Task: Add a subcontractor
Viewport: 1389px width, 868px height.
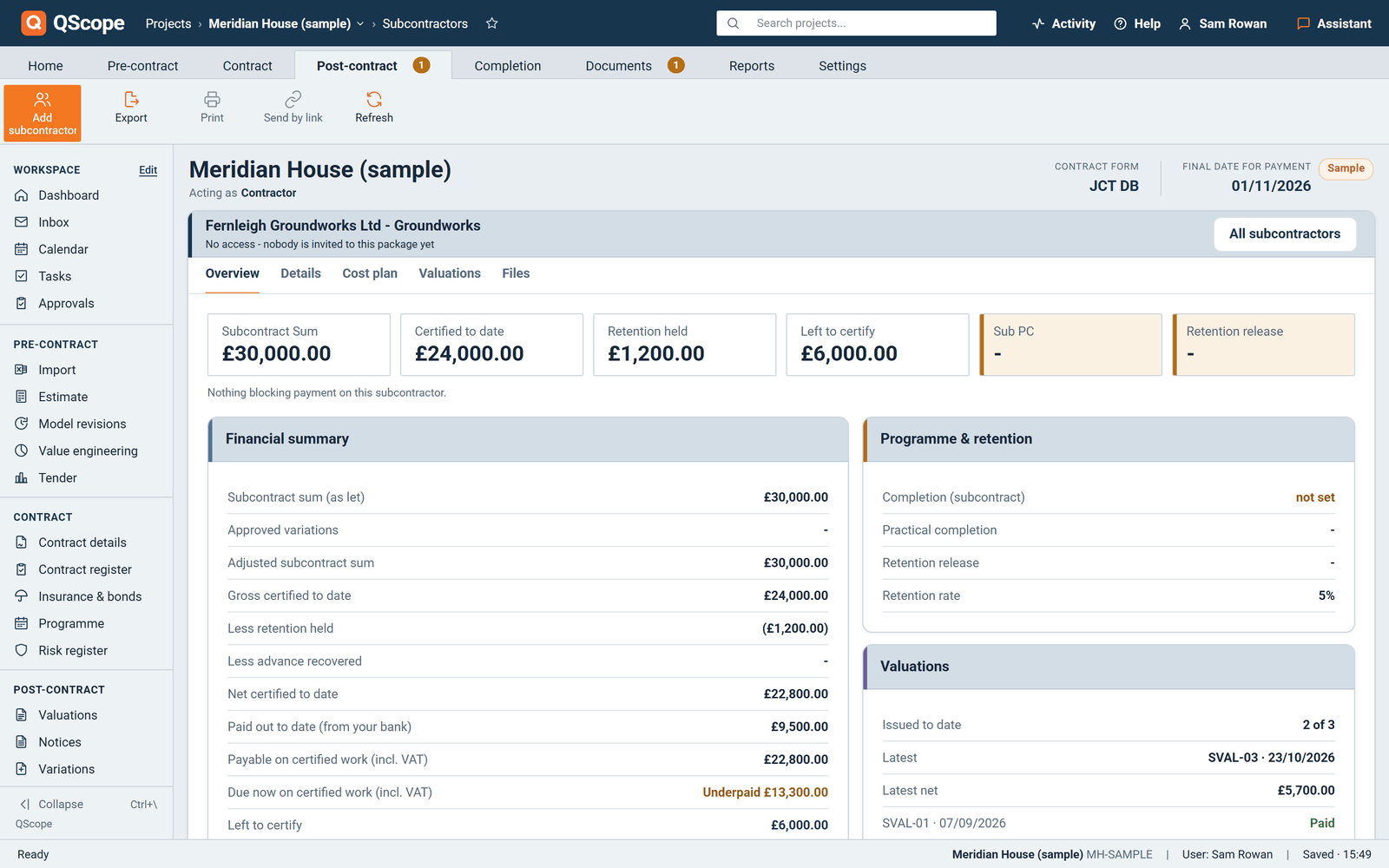Action: 43,113
